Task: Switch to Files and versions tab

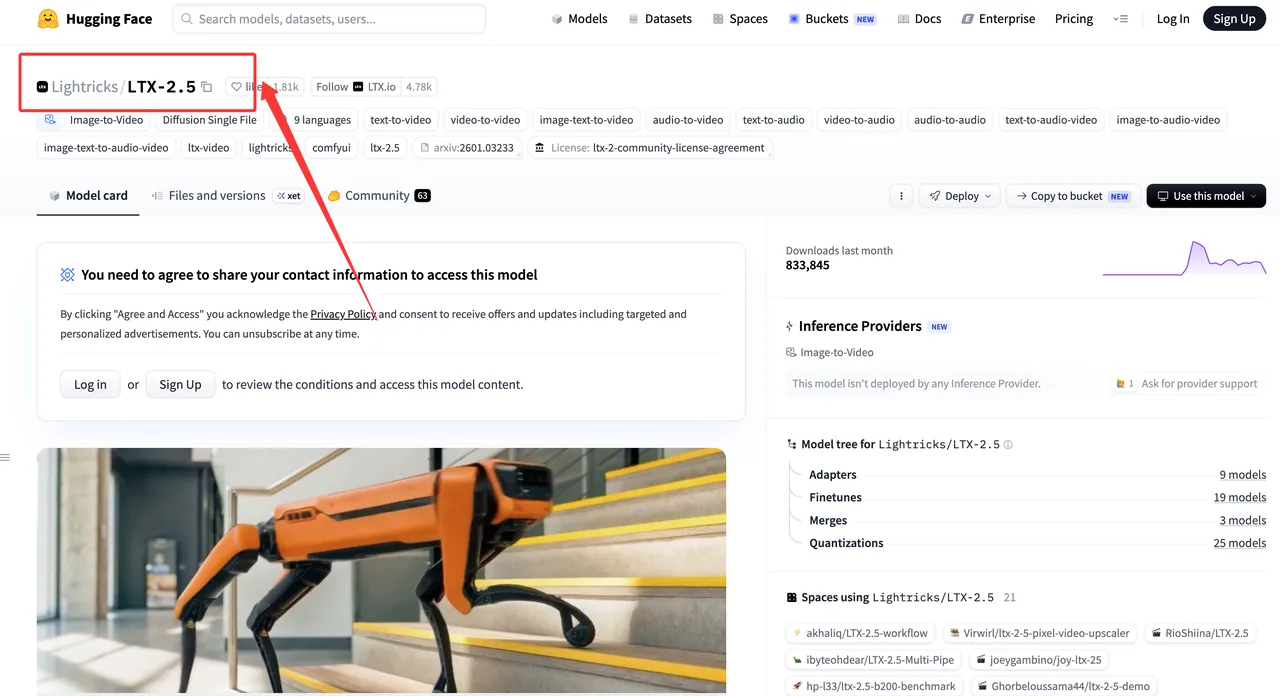Action: click(226, 196)
